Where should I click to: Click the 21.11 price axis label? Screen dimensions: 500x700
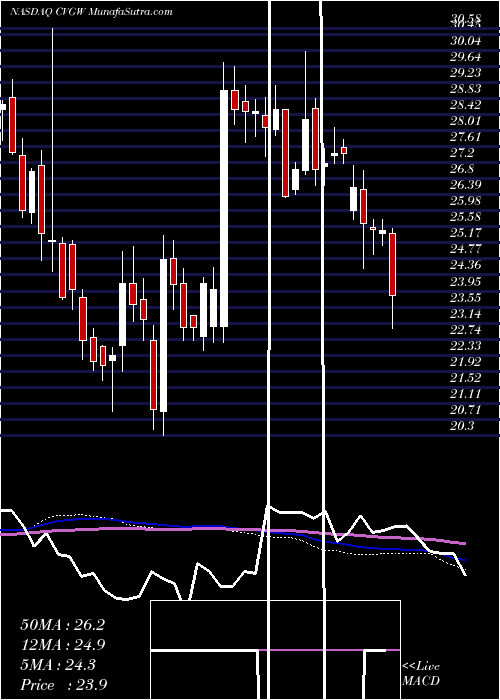pos(466,393)
